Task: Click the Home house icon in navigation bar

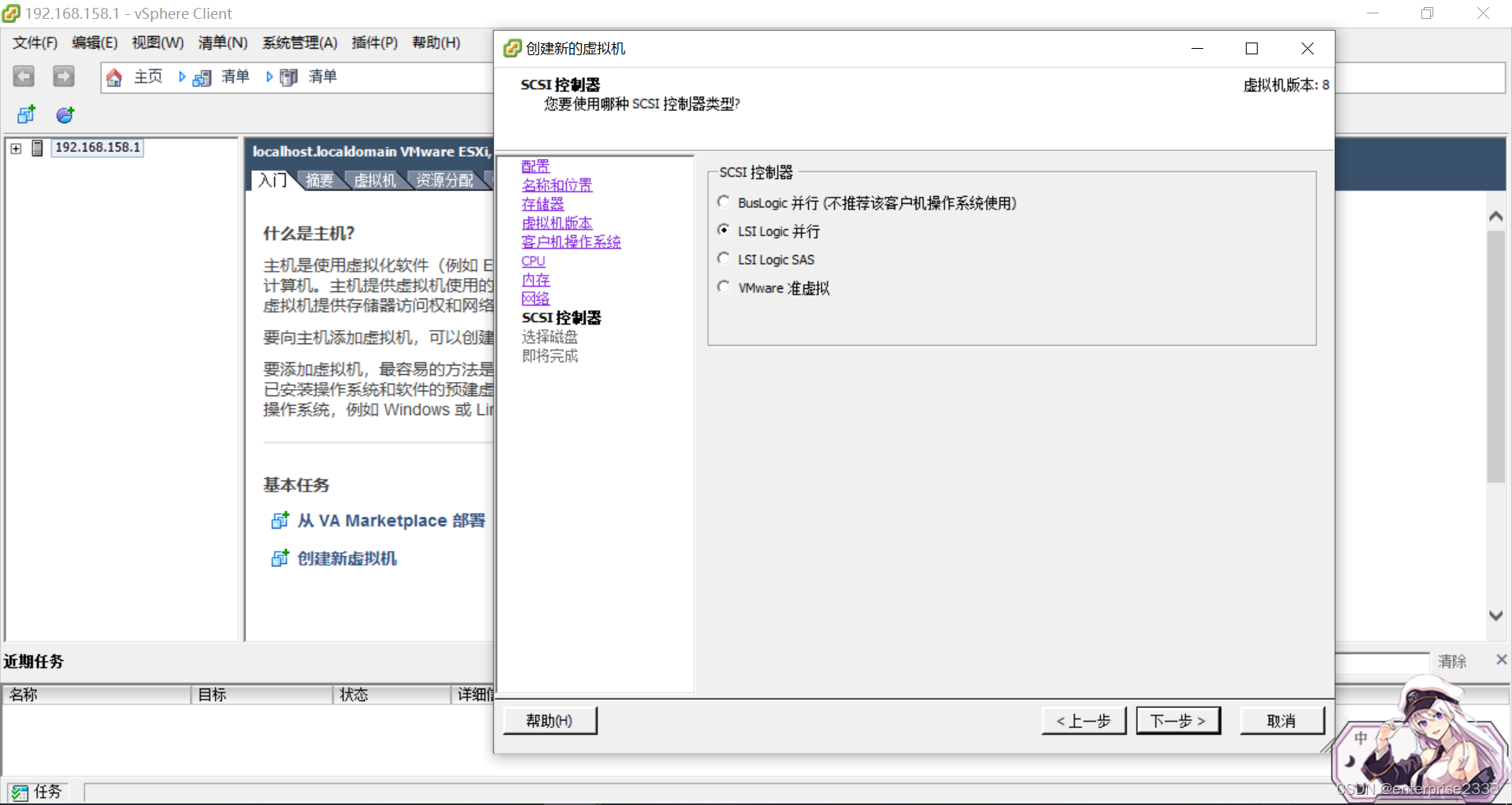Action: coord(114,77)
